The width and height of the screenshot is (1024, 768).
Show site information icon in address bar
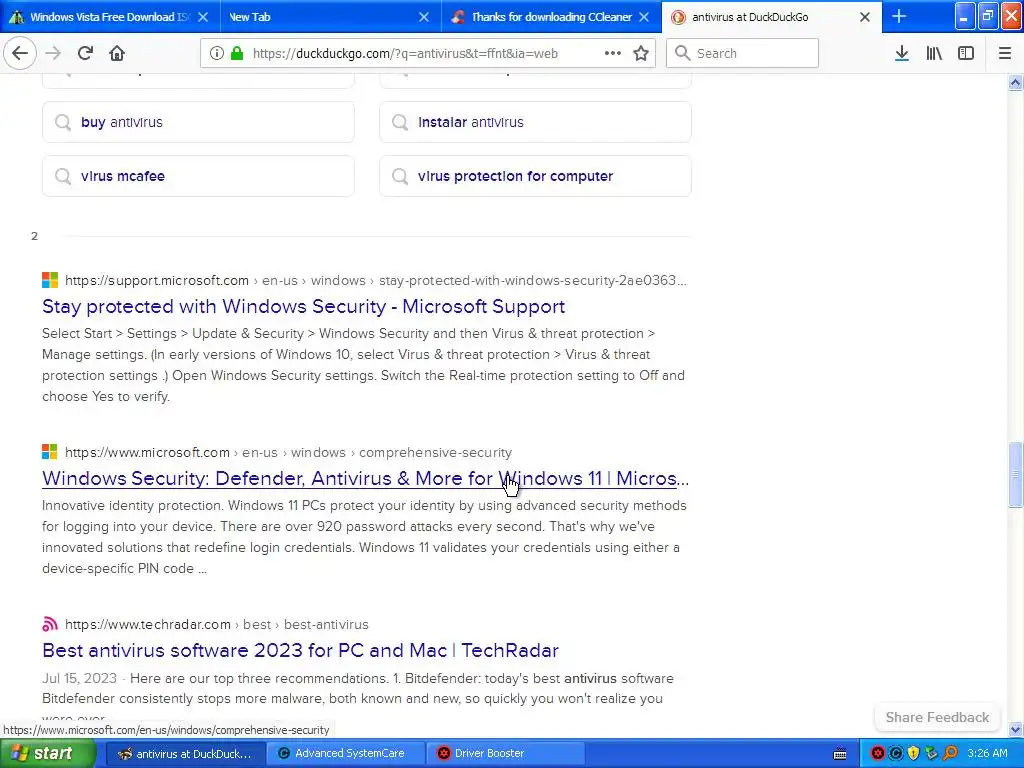(217, 53)
